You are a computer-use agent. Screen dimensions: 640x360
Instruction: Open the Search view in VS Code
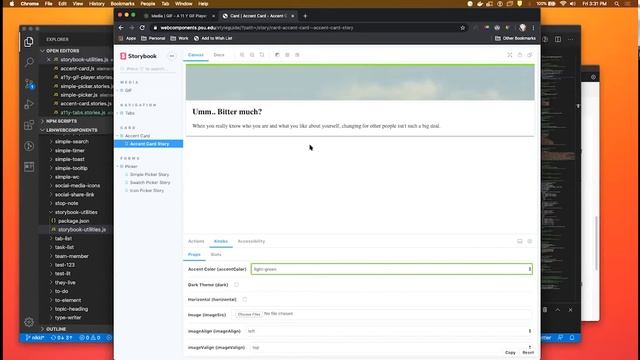click(x=29, y=62)
